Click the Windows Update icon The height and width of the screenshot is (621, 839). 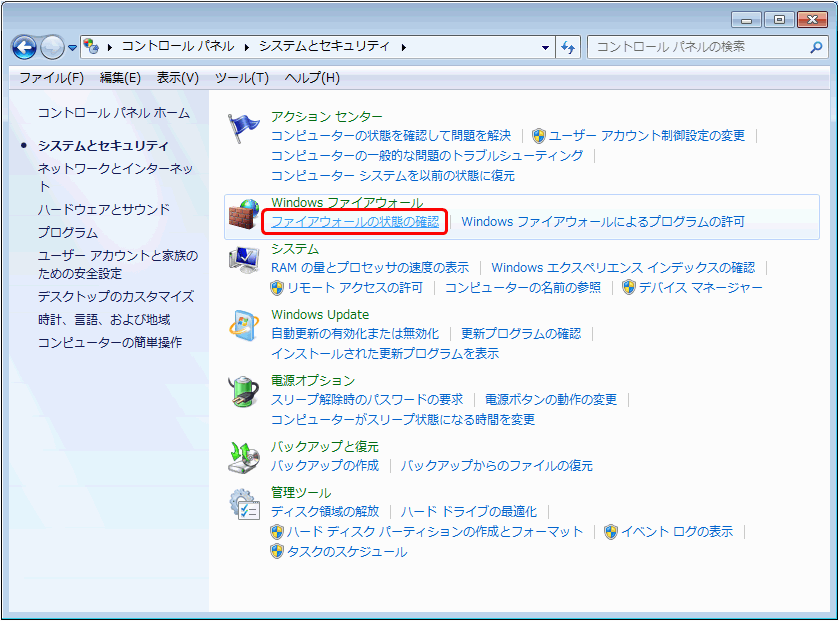click(244, 325)
